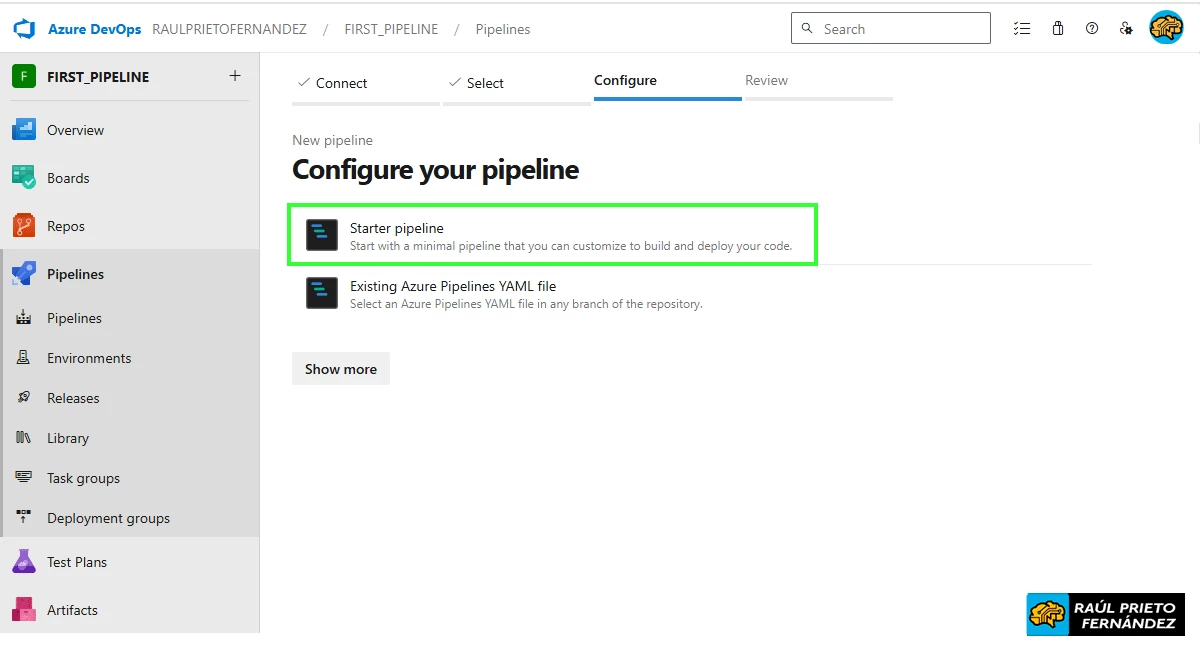Open the Releases section
Screen dimensions: 1200x650
[75, 397]
